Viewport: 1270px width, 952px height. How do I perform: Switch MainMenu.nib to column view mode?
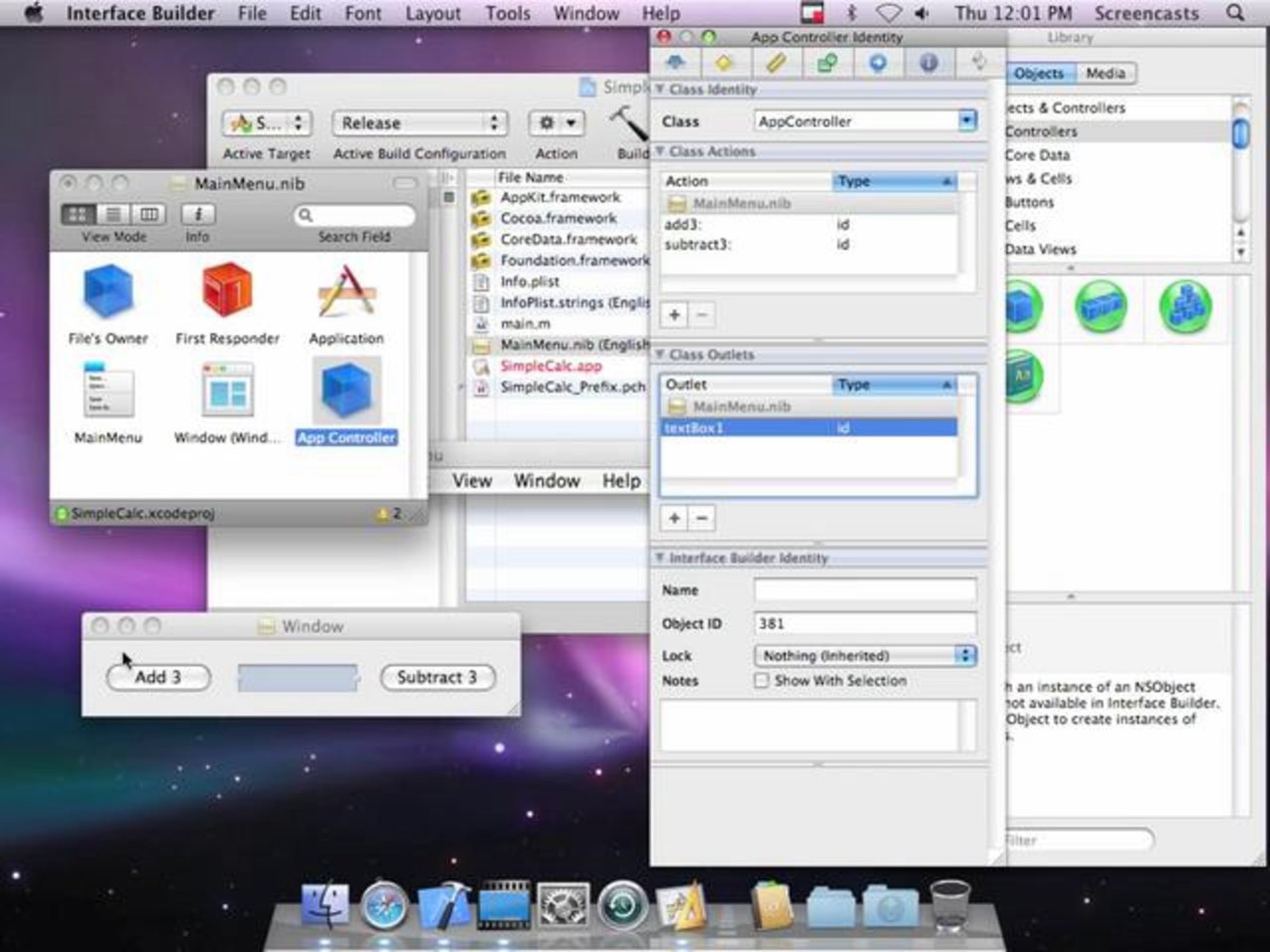149,215
